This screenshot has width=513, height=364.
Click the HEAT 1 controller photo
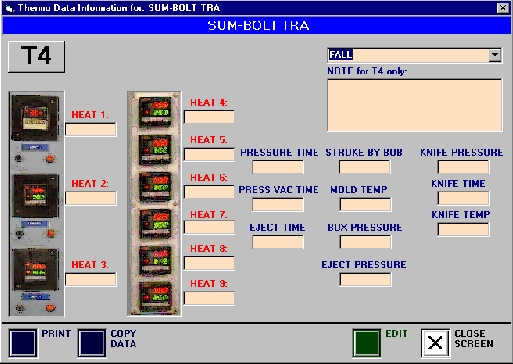pyautogui.click(x=35, y=118)
